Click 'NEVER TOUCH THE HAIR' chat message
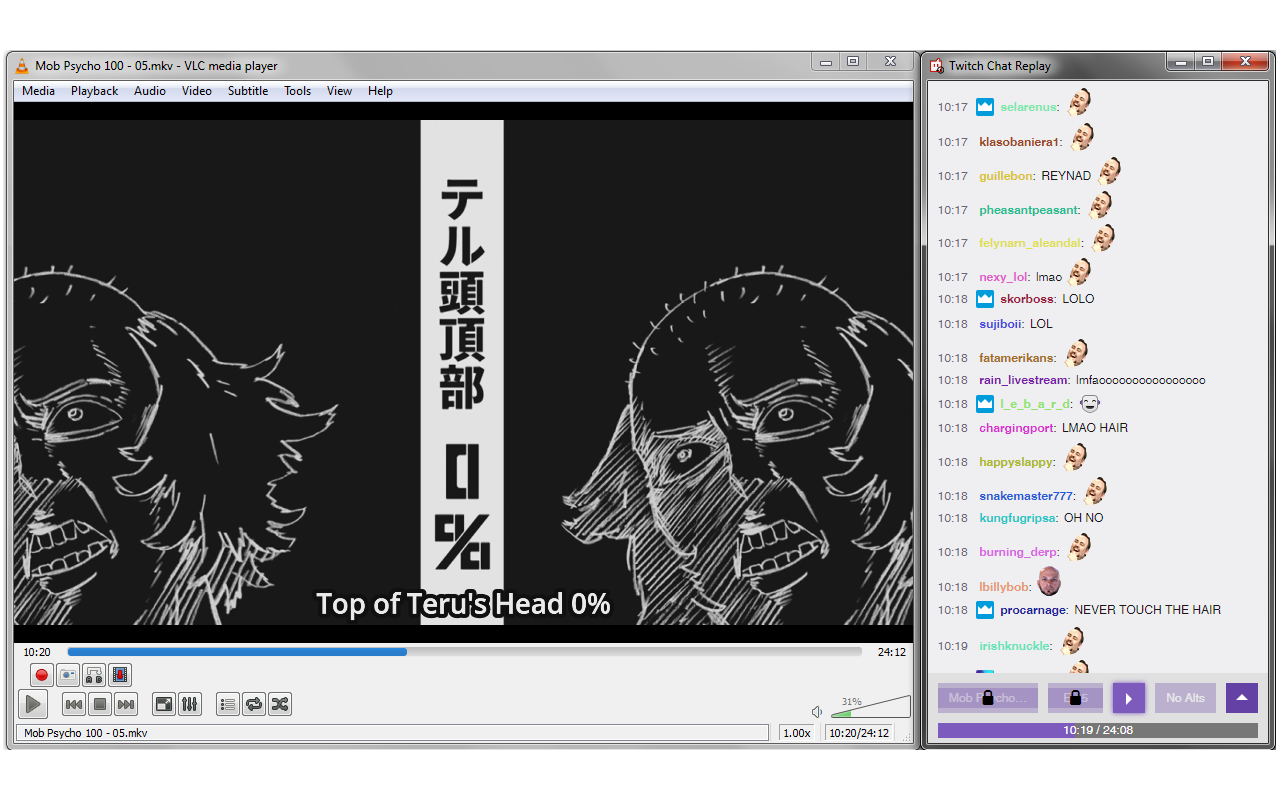1280x800 pixels. point(1147,610)
